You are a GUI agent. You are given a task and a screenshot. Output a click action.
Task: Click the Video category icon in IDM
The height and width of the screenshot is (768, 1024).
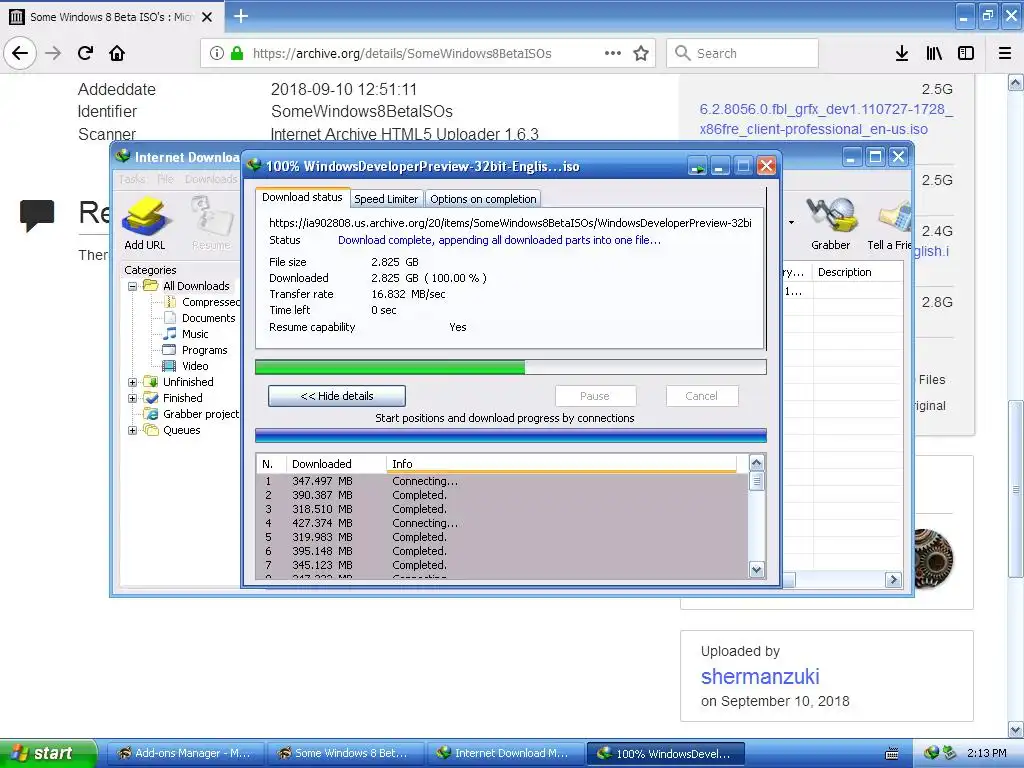pyautogui.click(x=169, y=366)
